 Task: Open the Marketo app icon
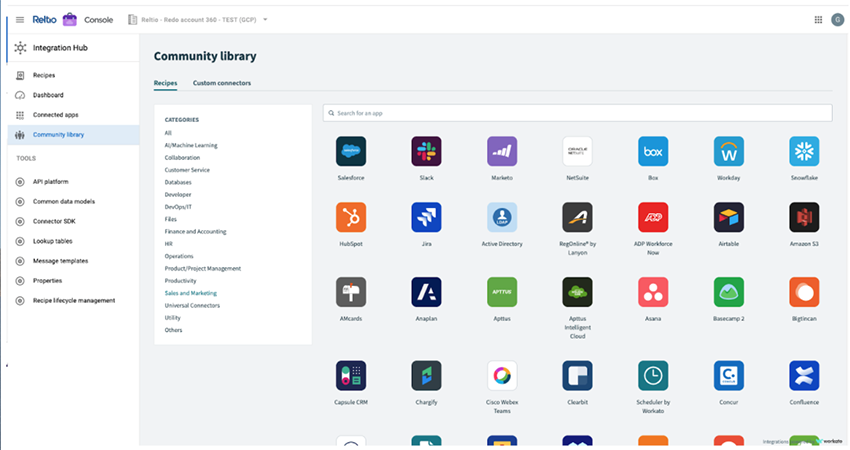502,151
